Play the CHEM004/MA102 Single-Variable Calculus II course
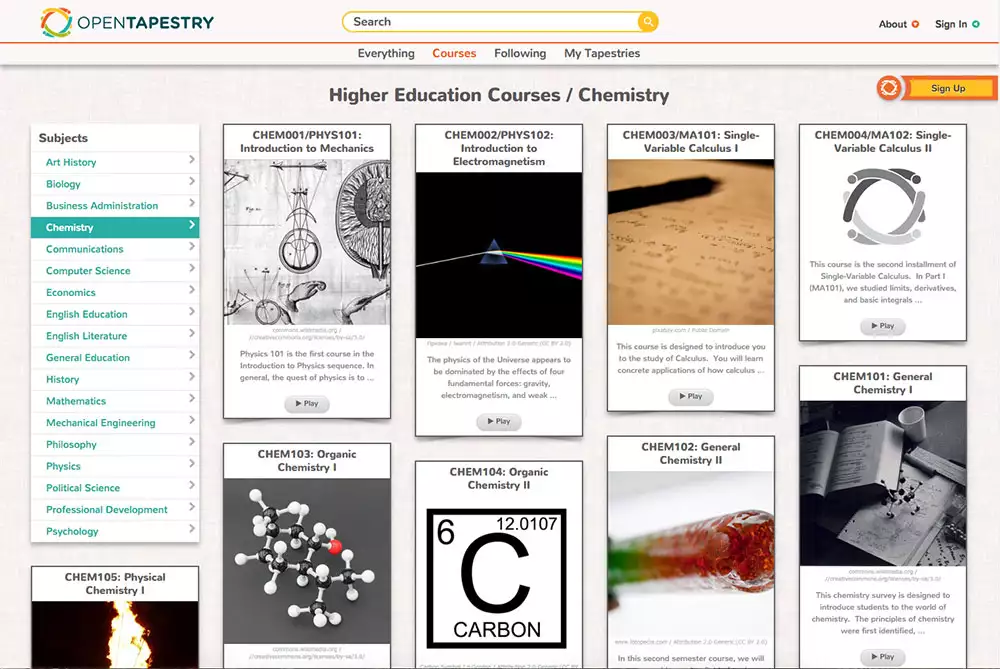Image resolution: width=1000 pixels, height=669 pixels. (882, 326)
